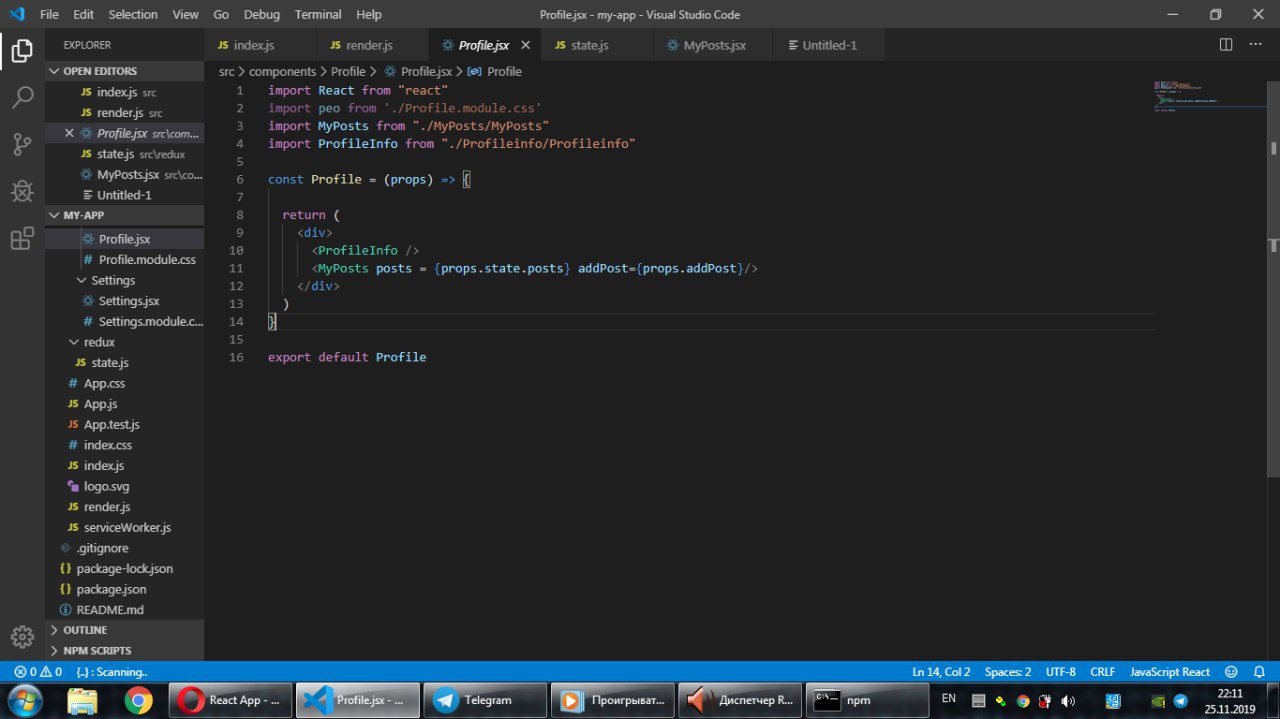
Task: Open the Source Control view icon
Action: coord(22,144)
